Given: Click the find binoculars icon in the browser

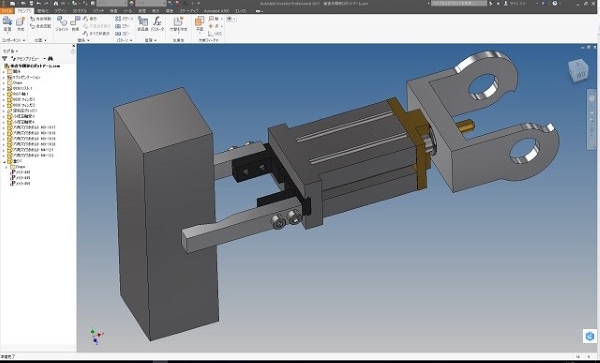Looking at the screenshot, I should pyautogui.click(x=50, y=59).
